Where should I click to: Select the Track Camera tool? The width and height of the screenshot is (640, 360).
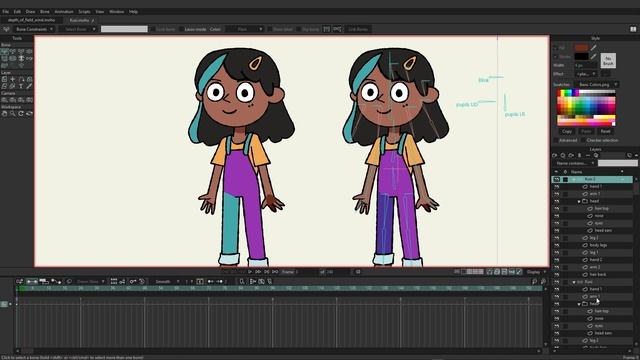[4, 100]
